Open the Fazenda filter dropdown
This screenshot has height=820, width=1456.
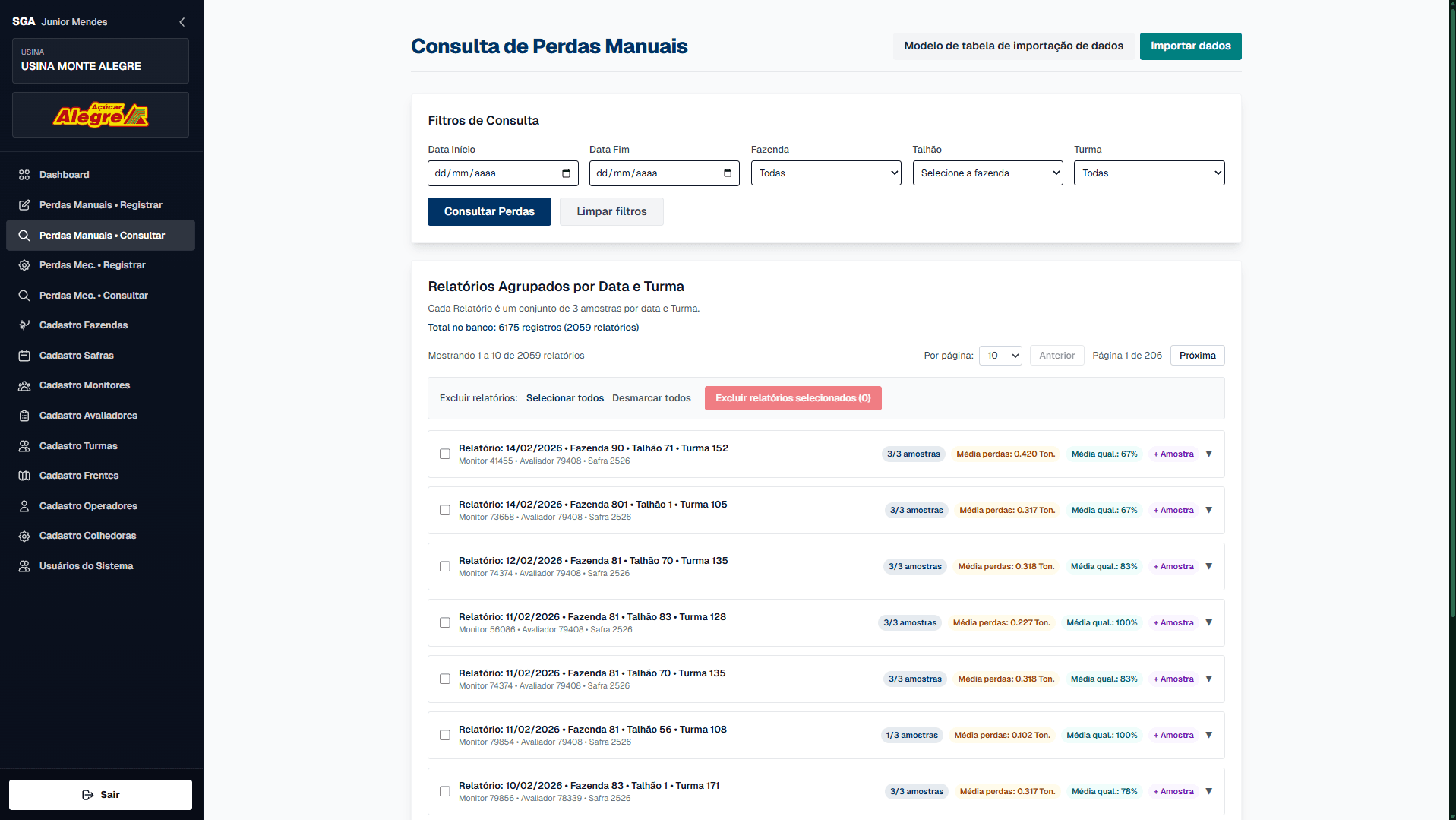pos(826,173)
